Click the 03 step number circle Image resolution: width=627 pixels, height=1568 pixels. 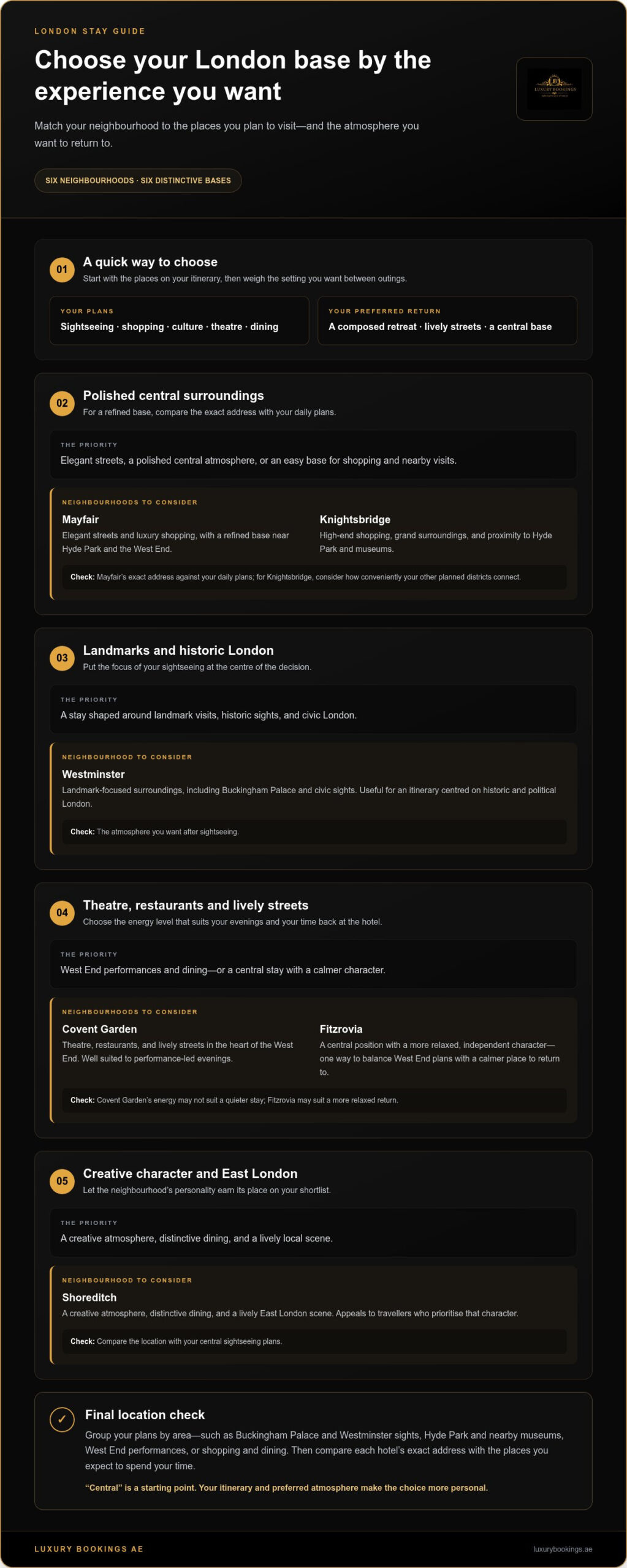(x=62, y=658)
